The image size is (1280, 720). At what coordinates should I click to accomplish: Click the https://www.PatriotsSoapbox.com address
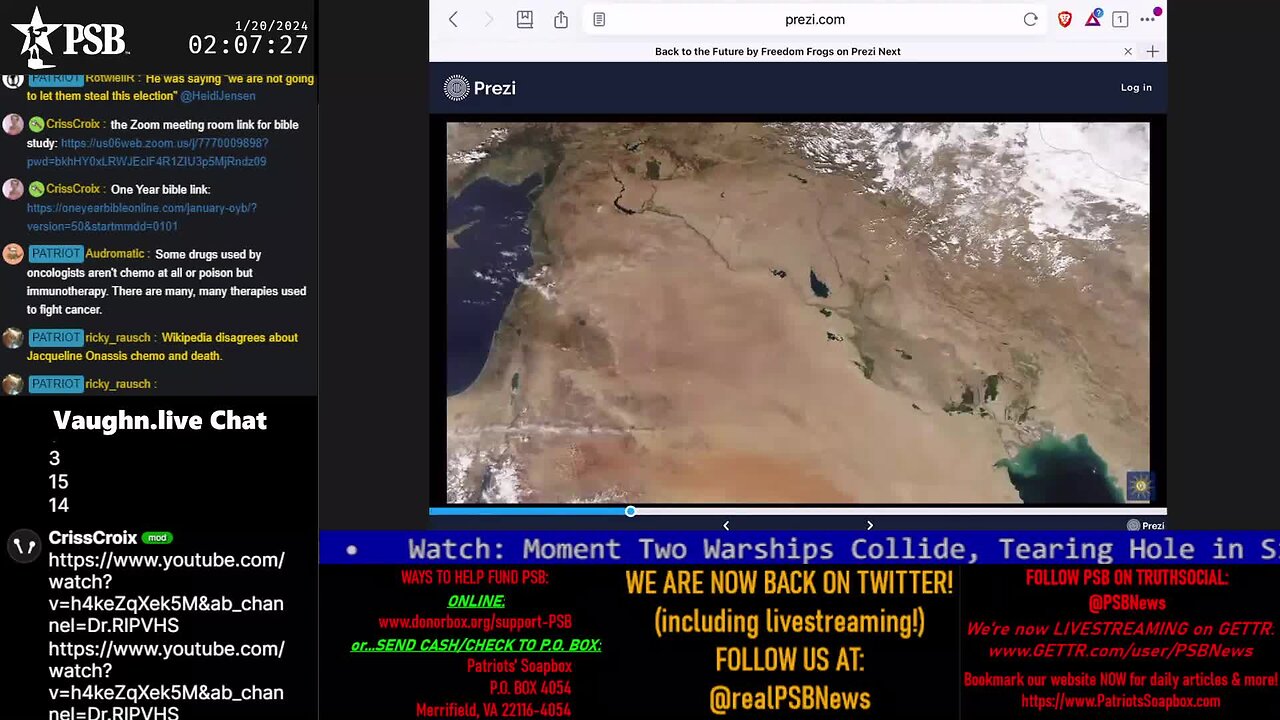1121,701
